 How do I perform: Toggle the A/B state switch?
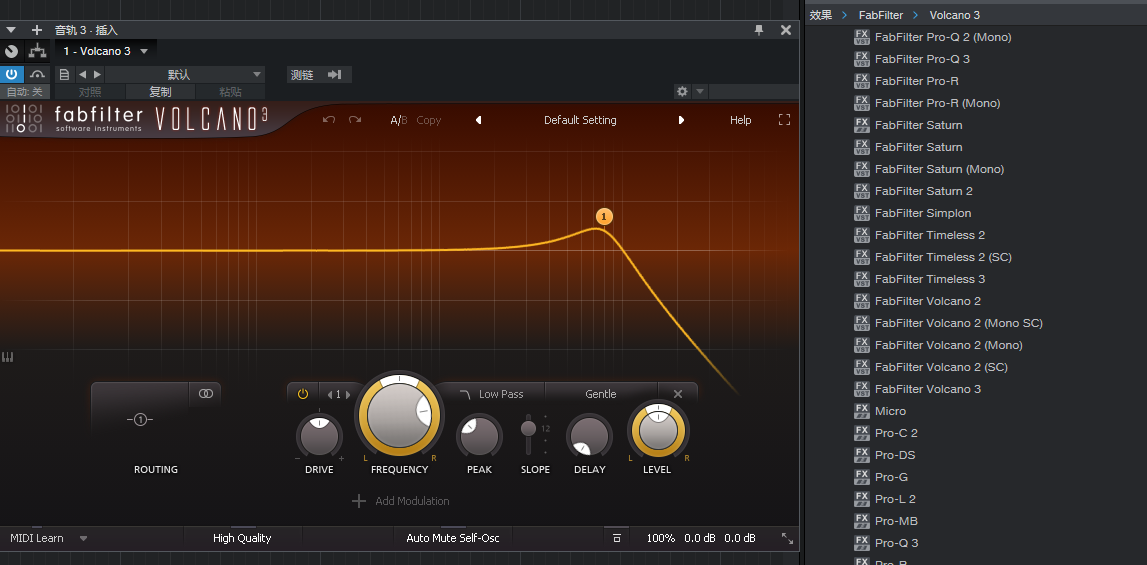pos(399,120)
